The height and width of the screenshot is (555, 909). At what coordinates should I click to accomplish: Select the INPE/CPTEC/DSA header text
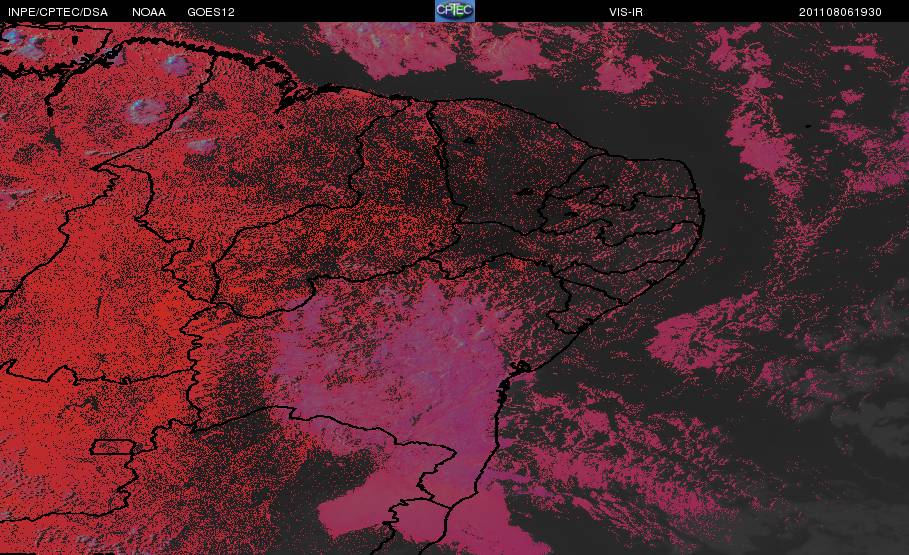[57, 12]
